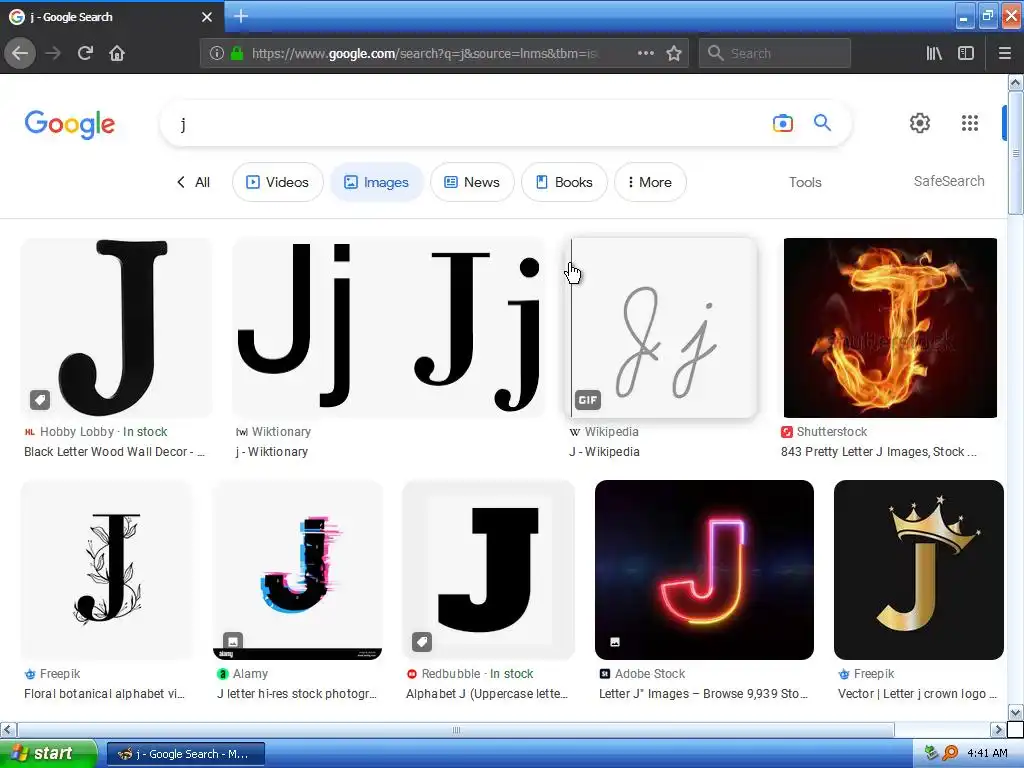Click the browser Forward arrow button
This screenshot has height=768, width=1024.
pos(53,53)
